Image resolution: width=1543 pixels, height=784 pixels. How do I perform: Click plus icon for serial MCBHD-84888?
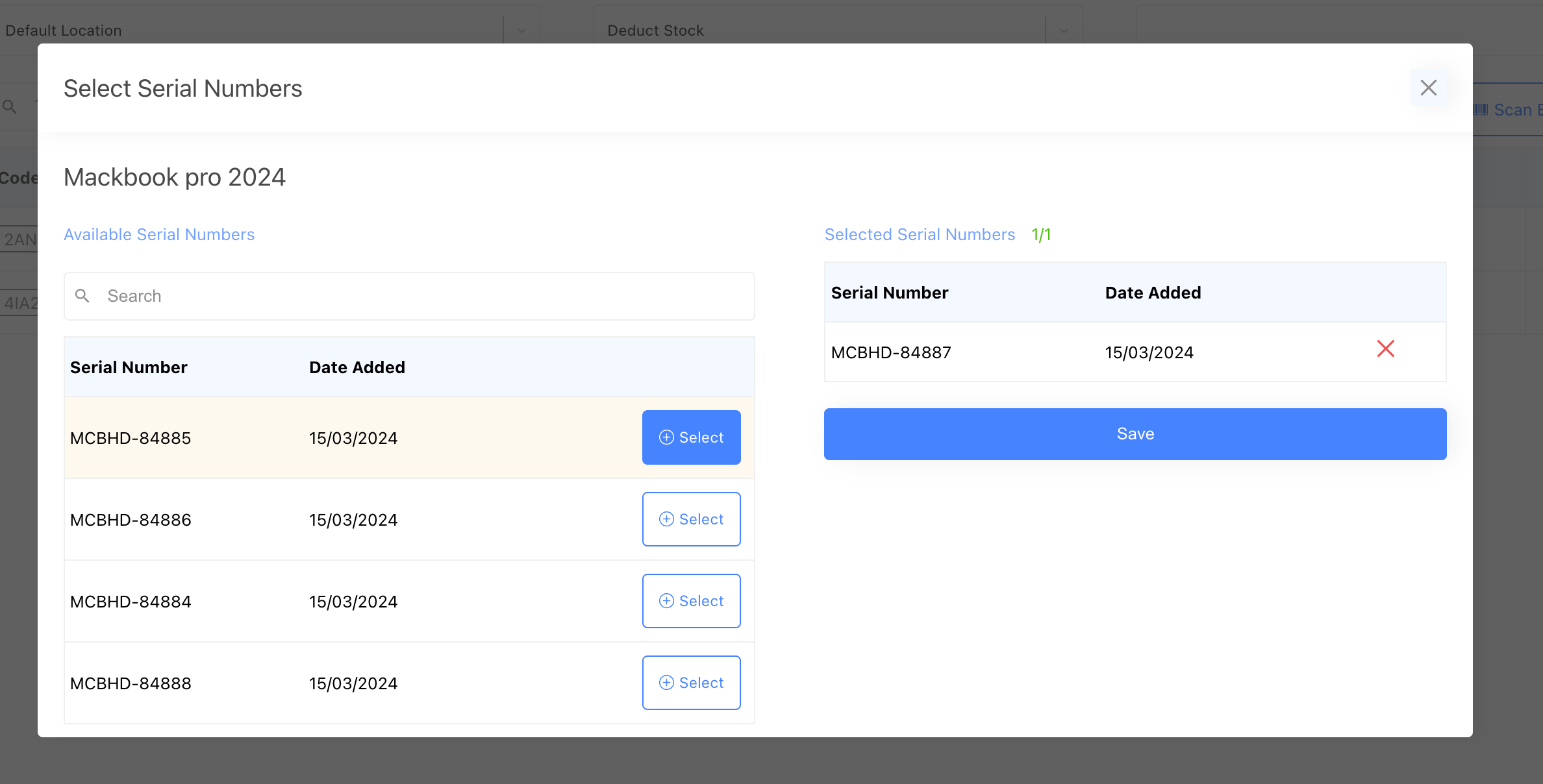666,683
